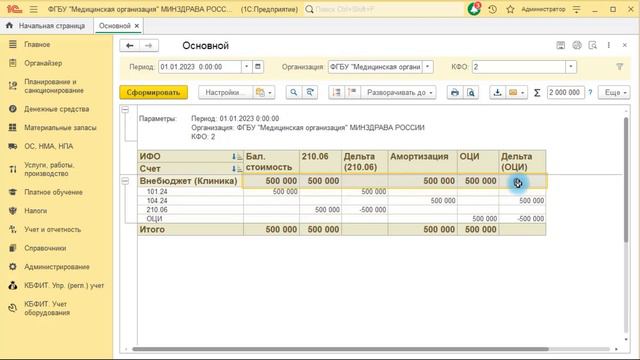Open the Организация dropdown arrow
This screenshot has height=360, width=640.
(427, 67)
